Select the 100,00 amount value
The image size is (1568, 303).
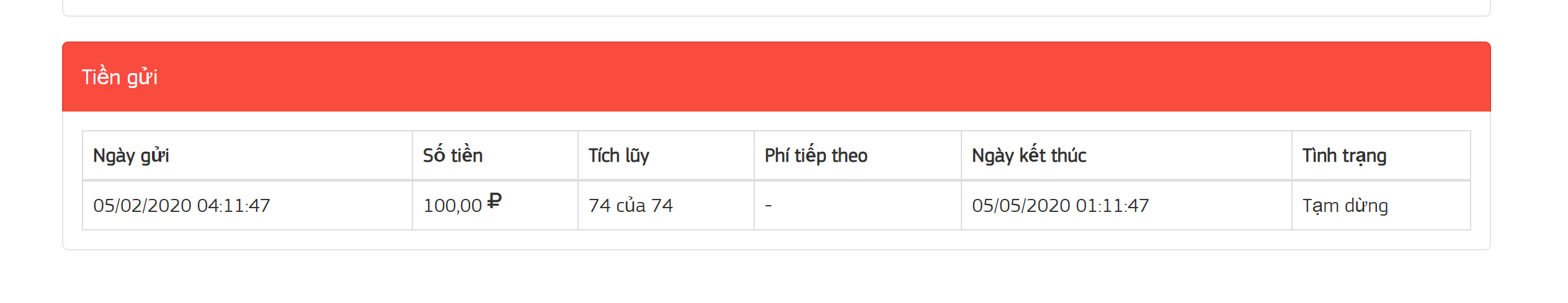coord(452,206)
